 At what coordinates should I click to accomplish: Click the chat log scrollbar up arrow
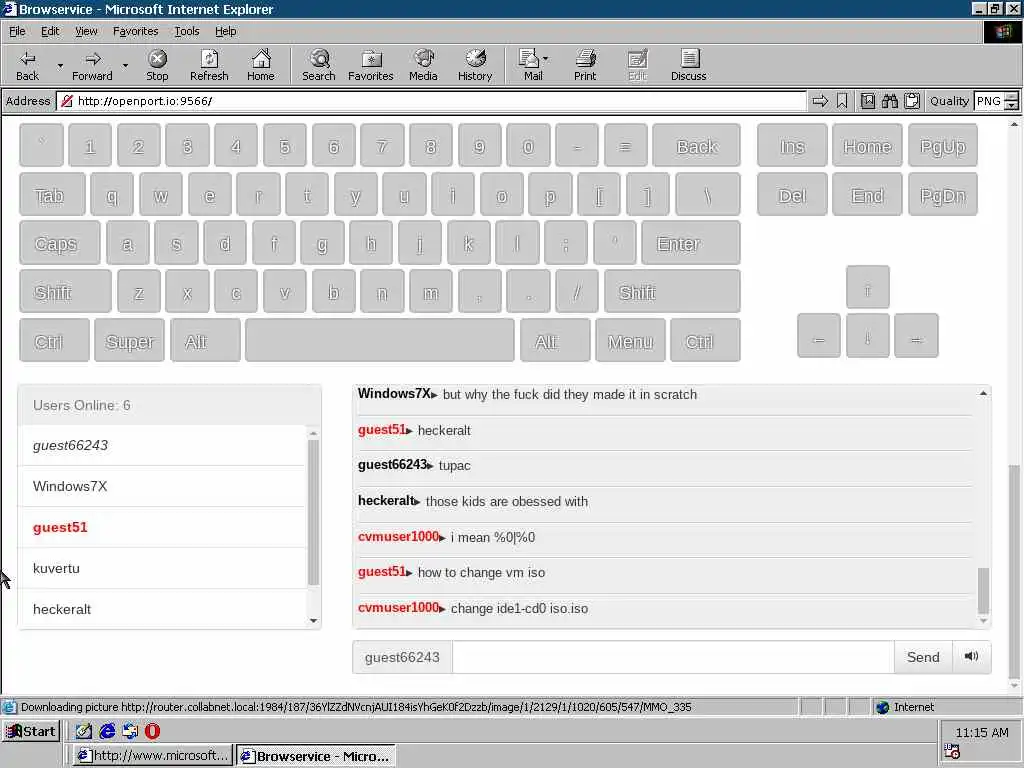click(x=983, y=393)
